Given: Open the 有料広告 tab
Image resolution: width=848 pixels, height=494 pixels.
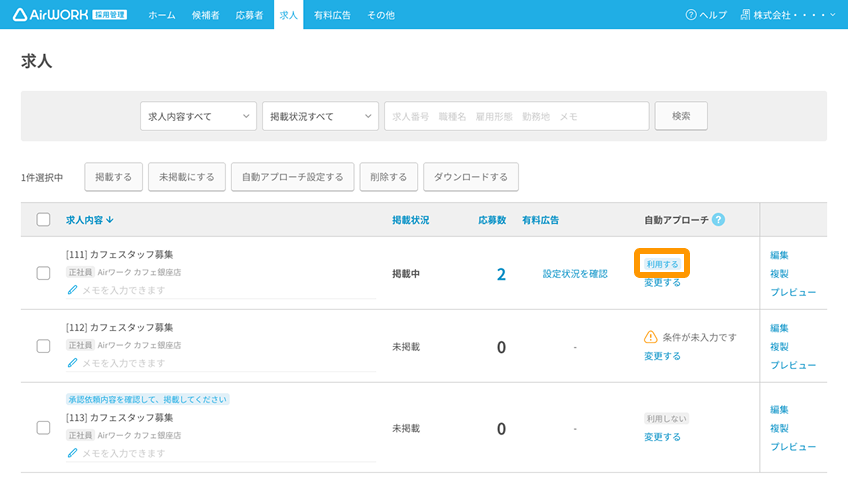Looking at the screenshot, I should [x=333, y=15].
